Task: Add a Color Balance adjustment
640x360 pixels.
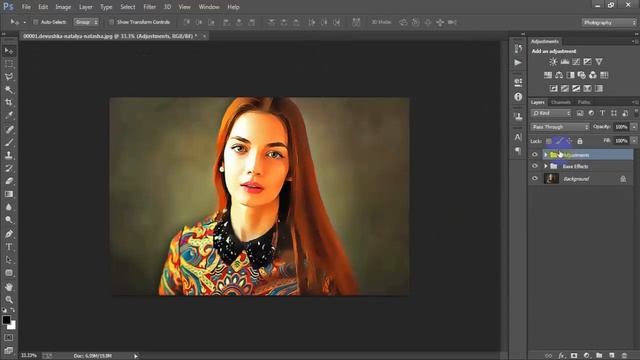Action: pos(559,75)
